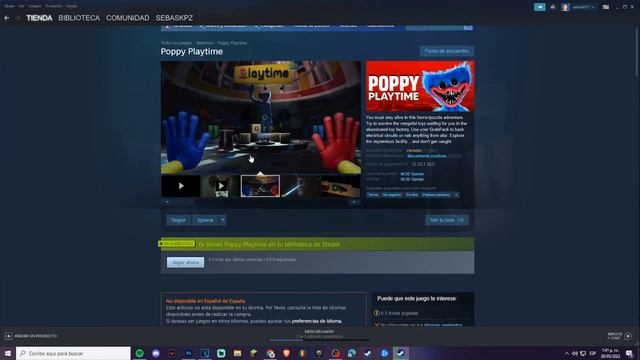Click the Añadir un producto plus icon
The height and width of the screenshot is (360, 640).
click(x=9, y=336)
